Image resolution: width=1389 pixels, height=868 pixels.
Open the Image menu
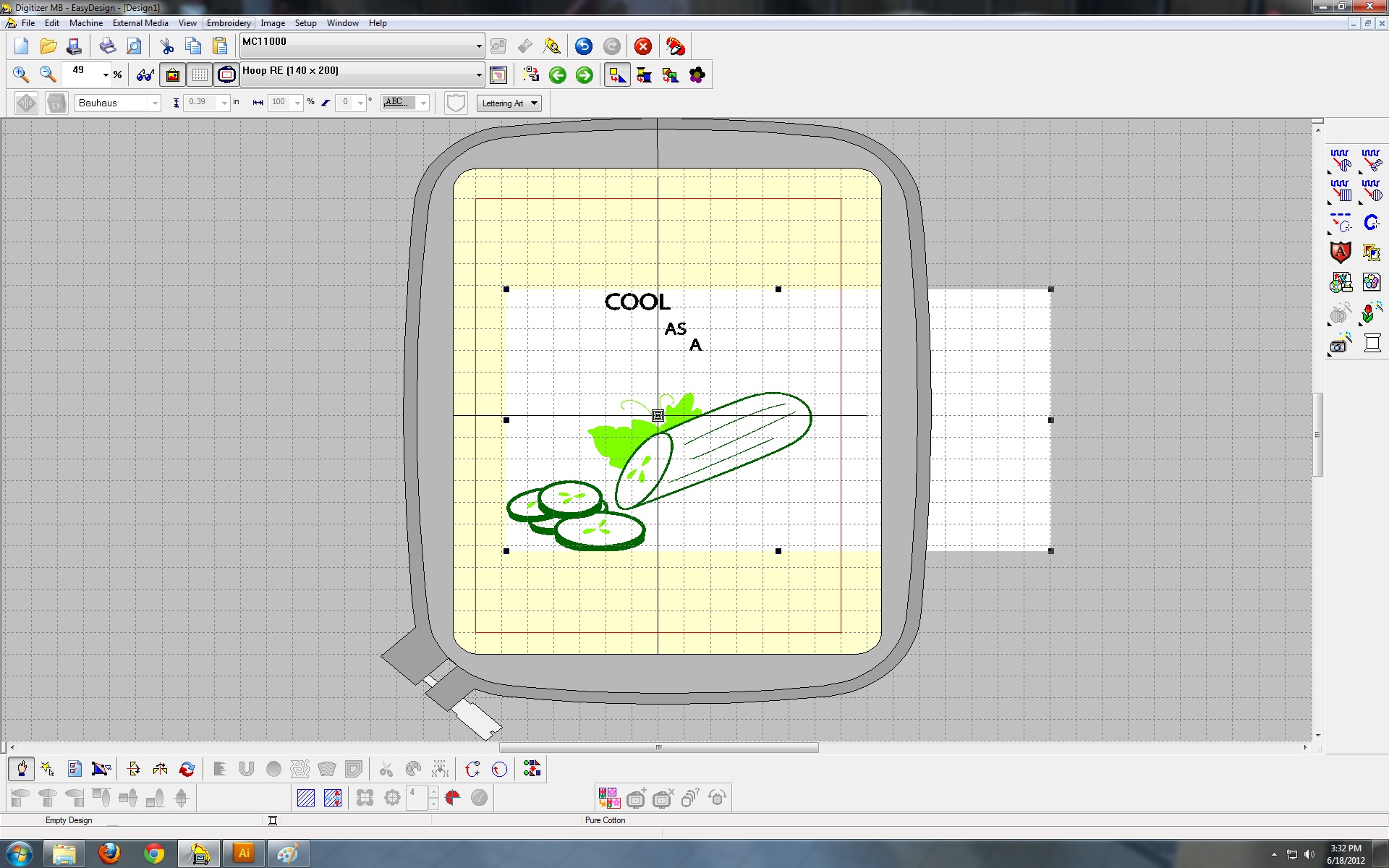click(273, 23)
